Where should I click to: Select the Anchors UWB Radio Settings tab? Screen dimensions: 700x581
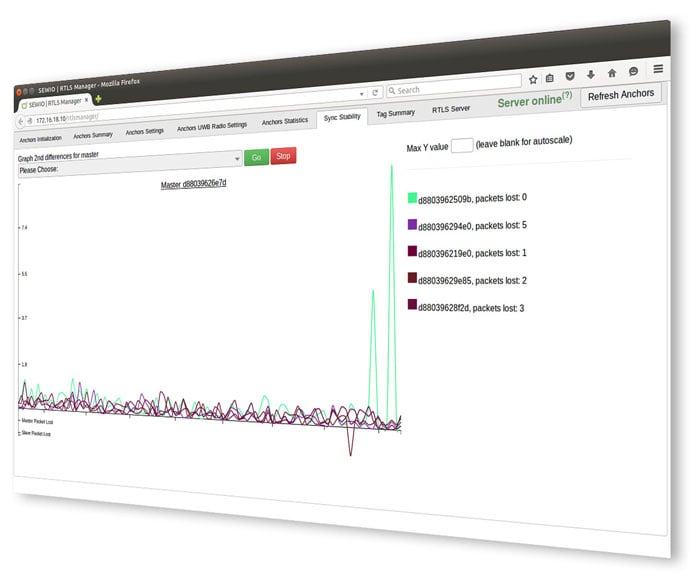[212, 126]
